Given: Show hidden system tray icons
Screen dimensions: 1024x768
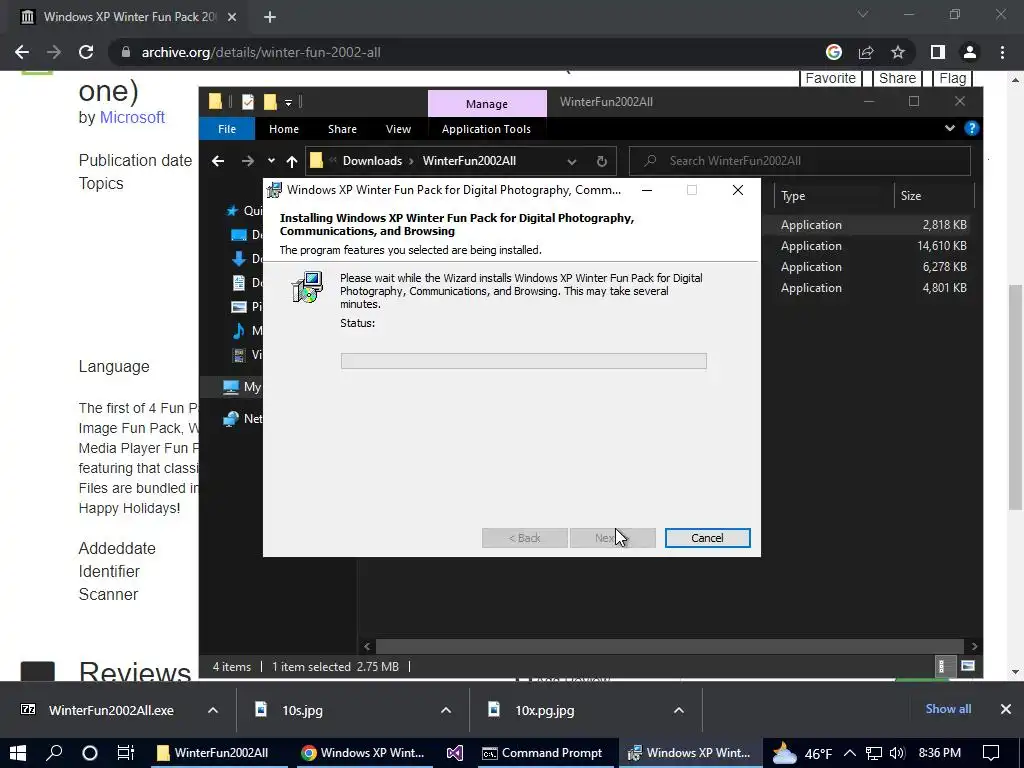Looking at the screenshot, I should point(849,753).
